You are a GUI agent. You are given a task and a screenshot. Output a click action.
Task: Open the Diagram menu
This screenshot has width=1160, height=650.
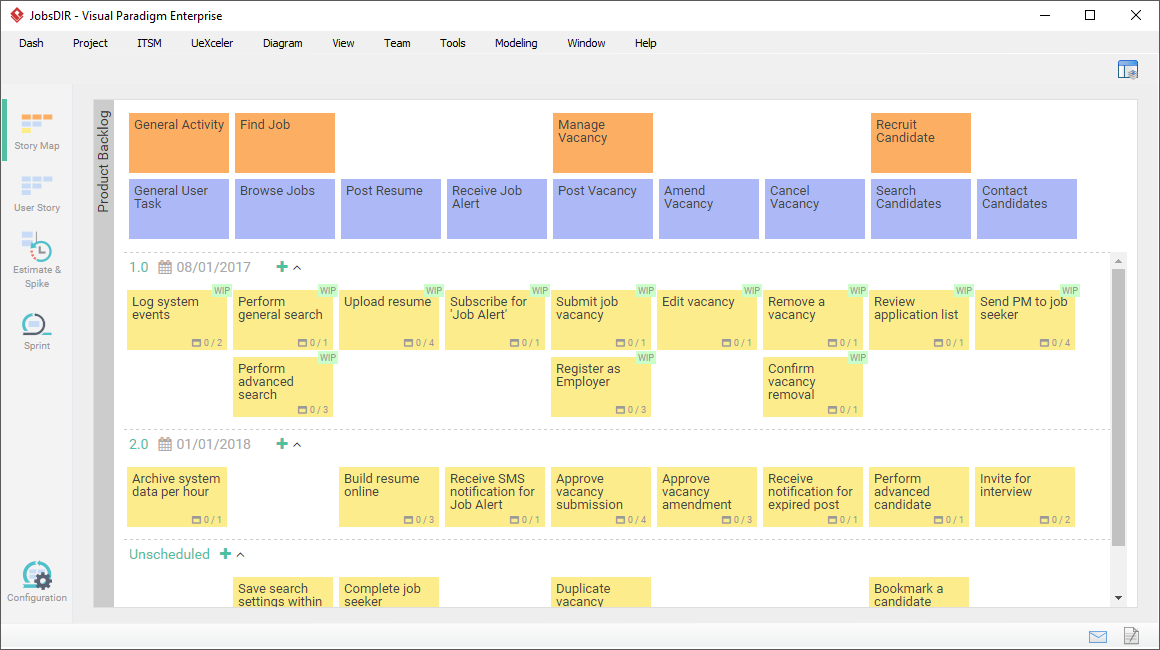point(282,43)
